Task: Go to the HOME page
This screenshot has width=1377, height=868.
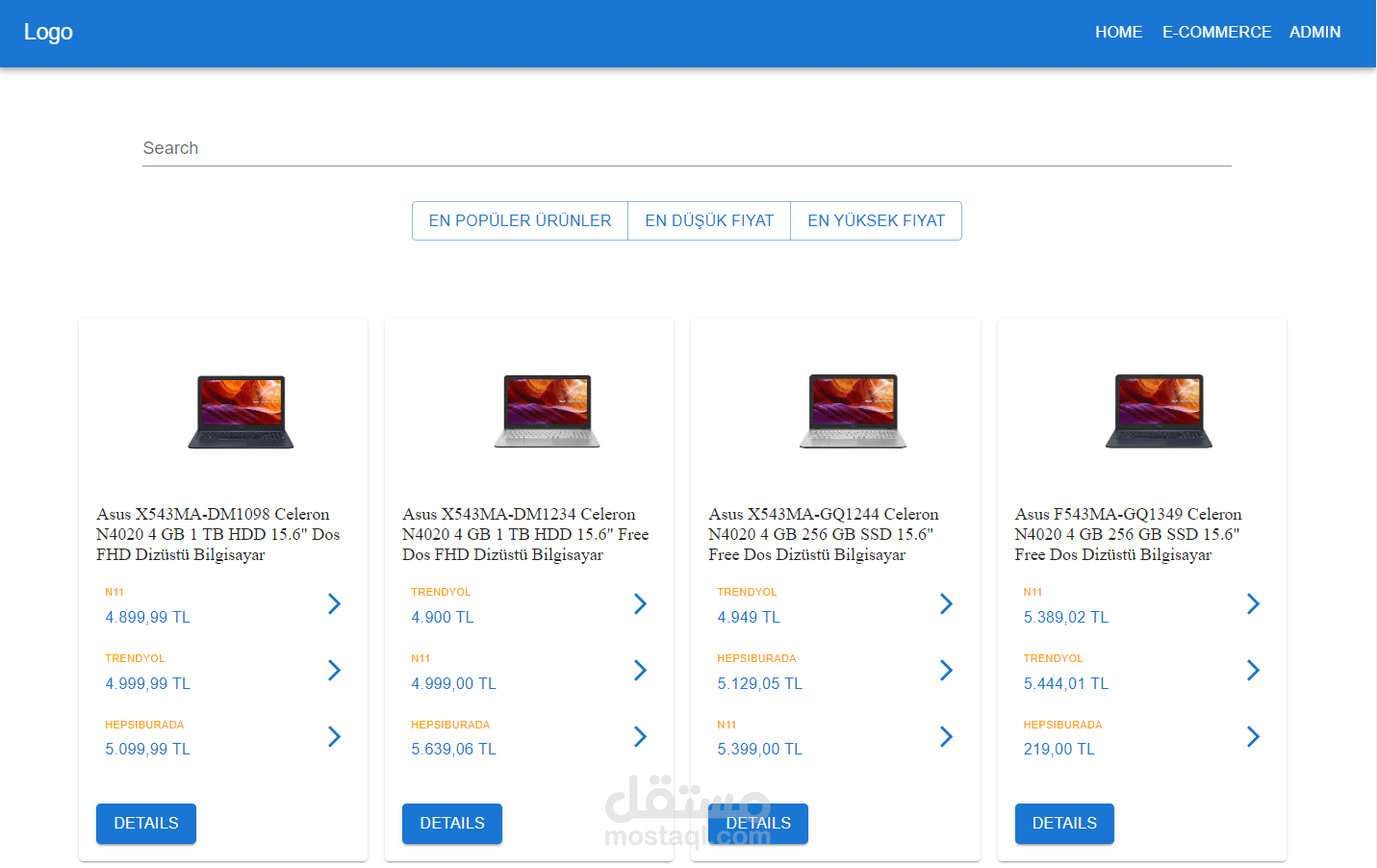Action: (x=1118, y=32)
